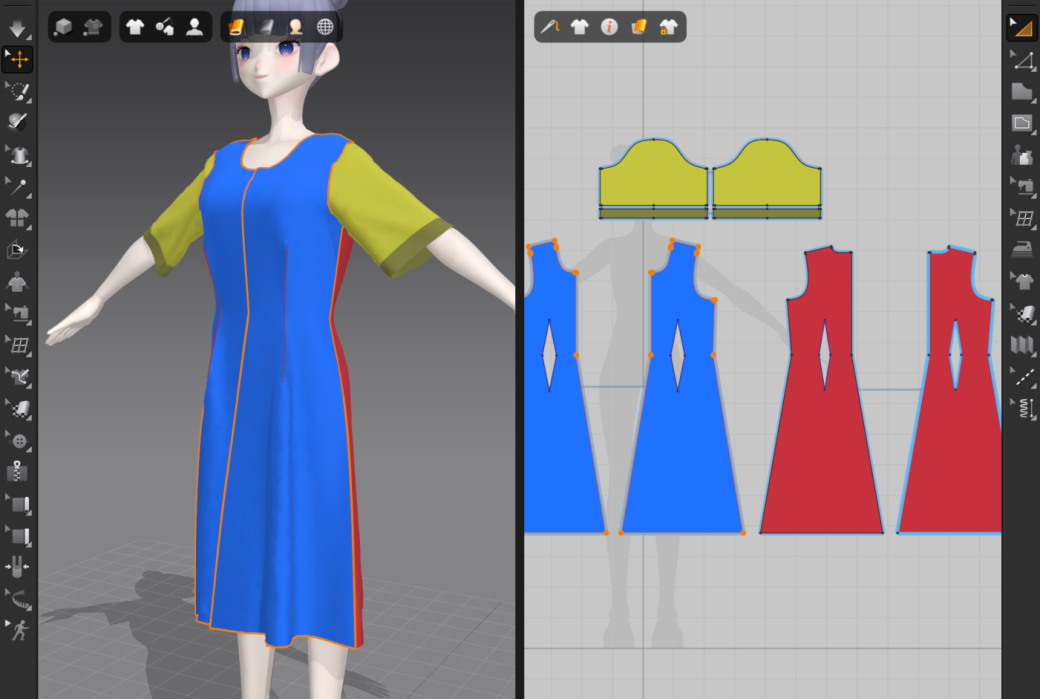Viewport: 1040px width, 699px height.
Task: Click the avatar legs Measure tool icon
Action: pyautogui.click(x=17, y=567)
